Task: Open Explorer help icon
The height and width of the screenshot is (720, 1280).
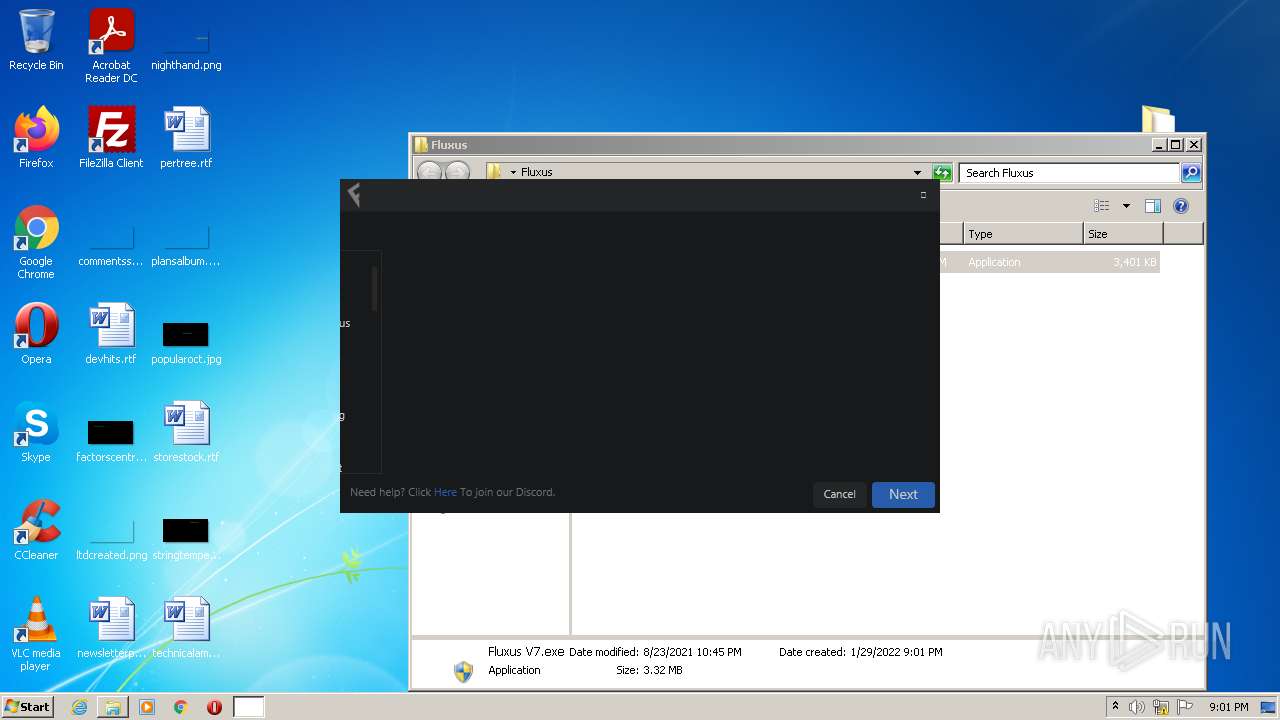Action: [1181, 206]
